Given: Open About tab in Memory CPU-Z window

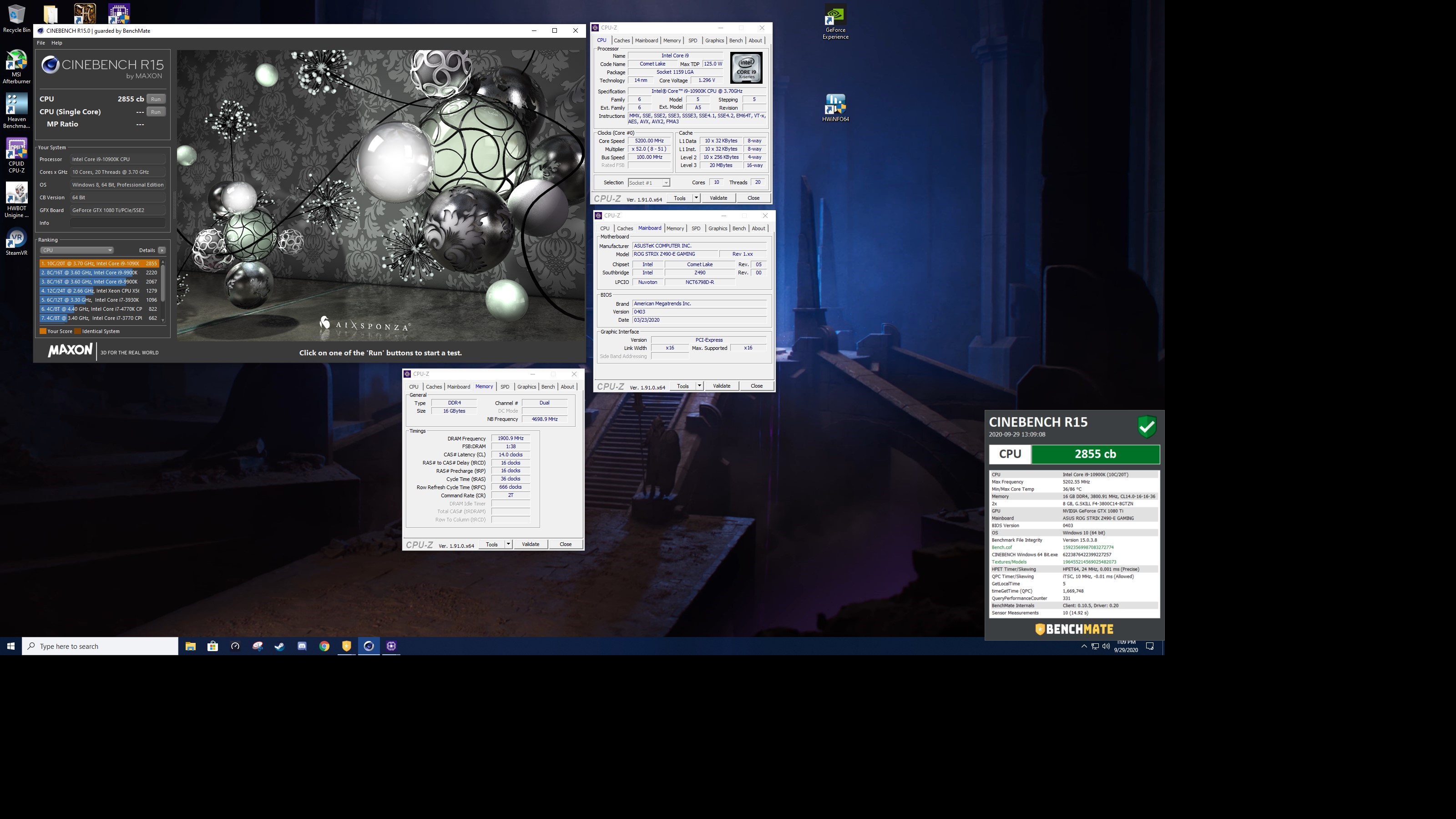Looking at the screenshot, I should click(x=567, y=387).
